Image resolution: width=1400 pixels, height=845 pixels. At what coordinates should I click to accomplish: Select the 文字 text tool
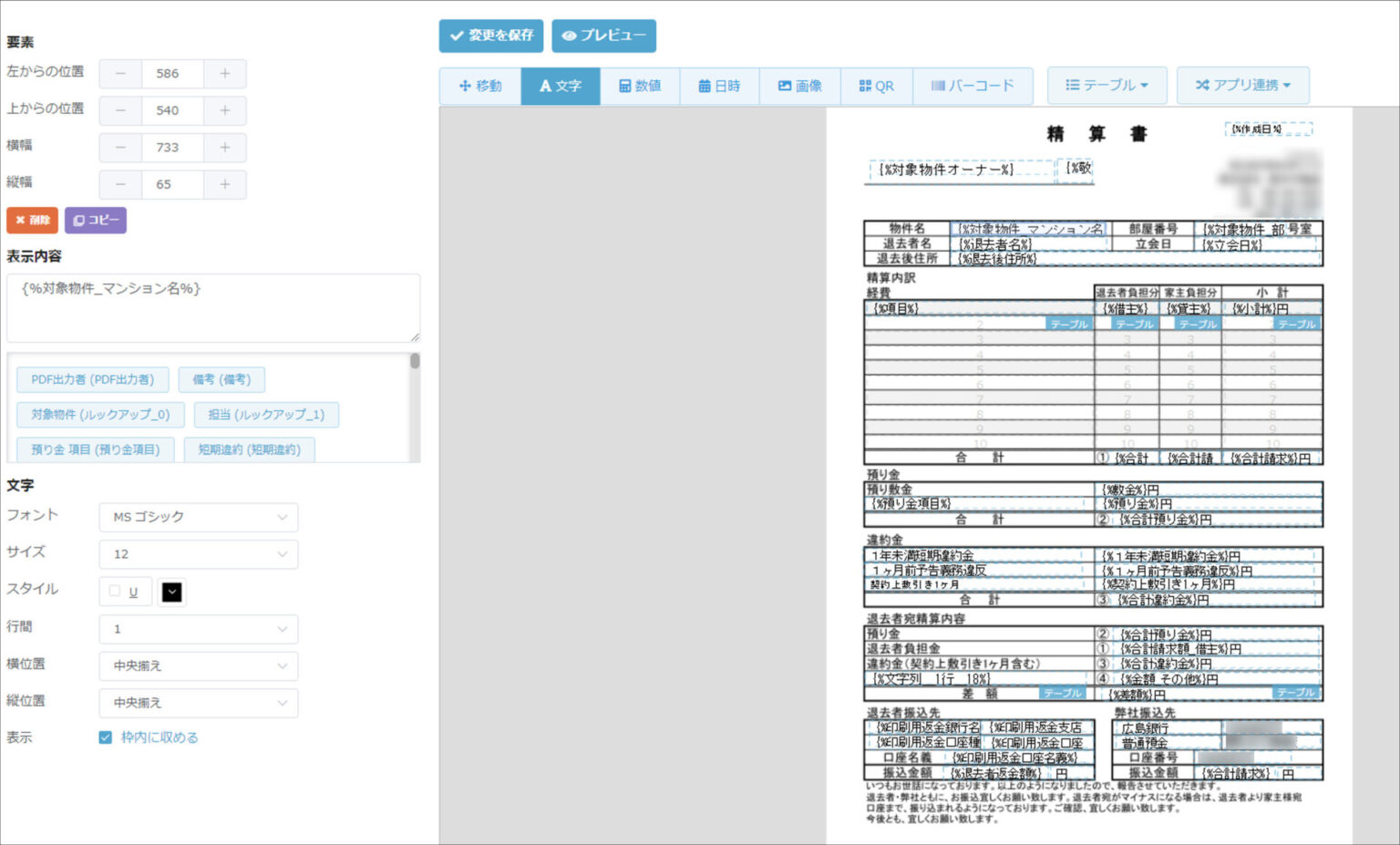coord(560,86)
